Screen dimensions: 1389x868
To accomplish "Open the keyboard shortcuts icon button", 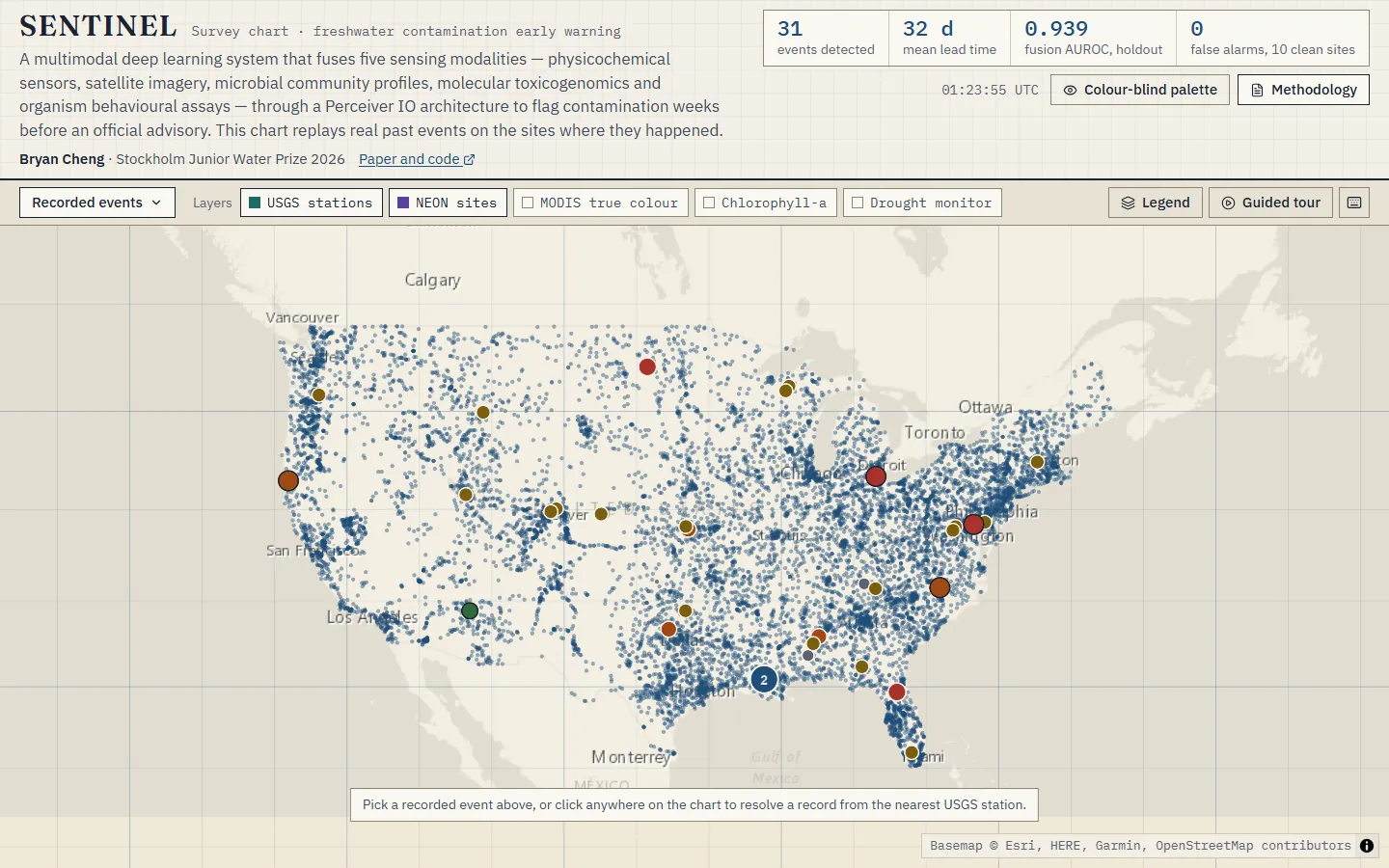I will point(1354,203).
